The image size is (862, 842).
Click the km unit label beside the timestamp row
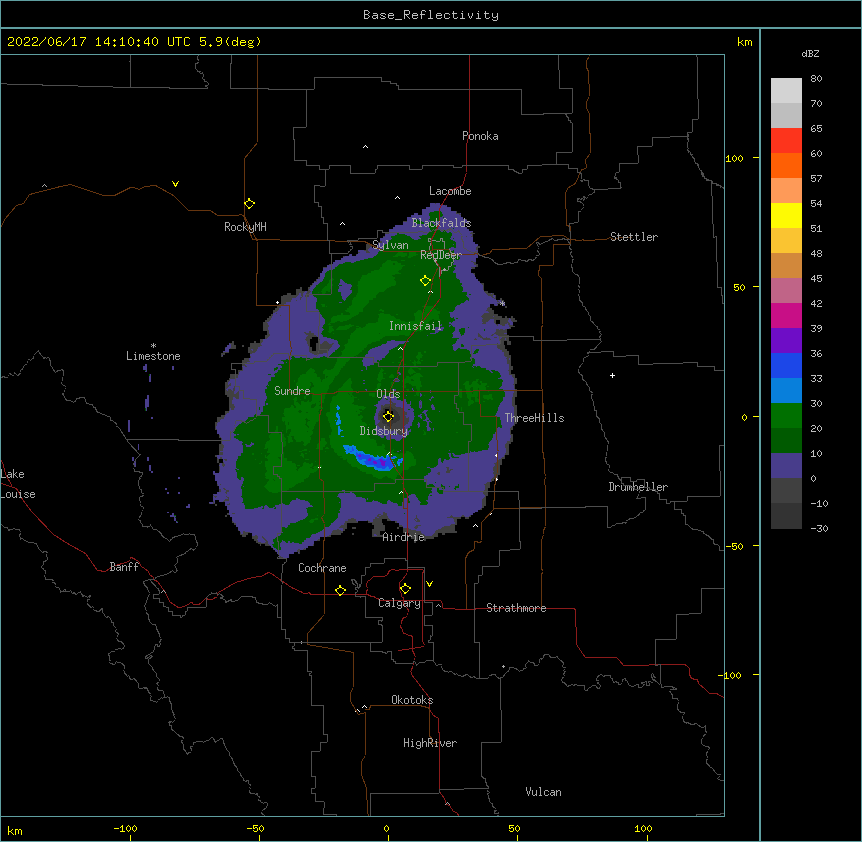[x=744, y=42]
